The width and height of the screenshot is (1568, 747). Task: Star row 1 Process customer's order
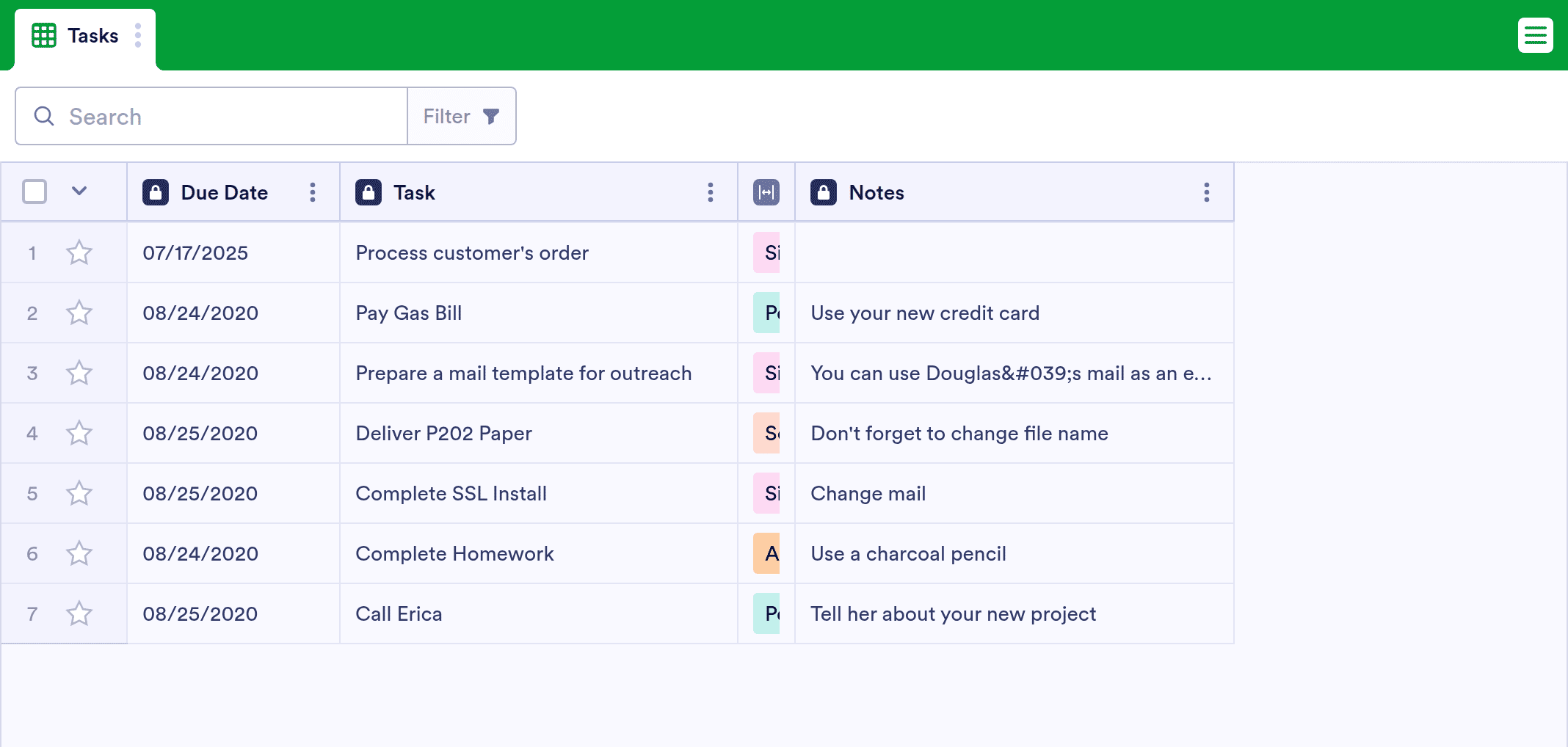[79, 253]
